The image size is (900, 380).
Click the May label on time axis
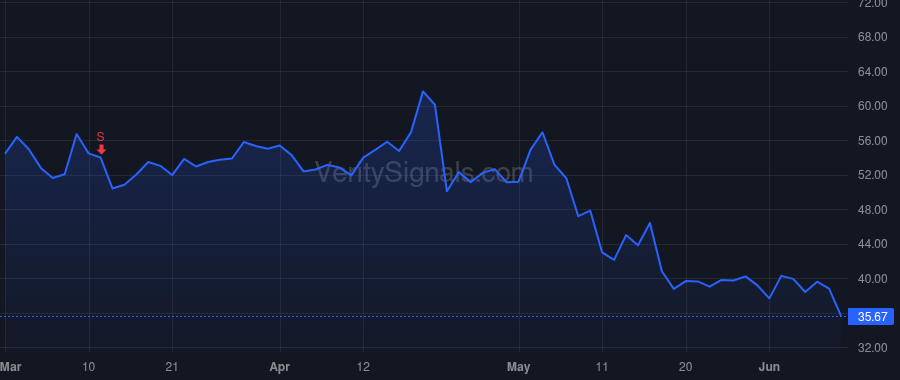tap(519, 367)
